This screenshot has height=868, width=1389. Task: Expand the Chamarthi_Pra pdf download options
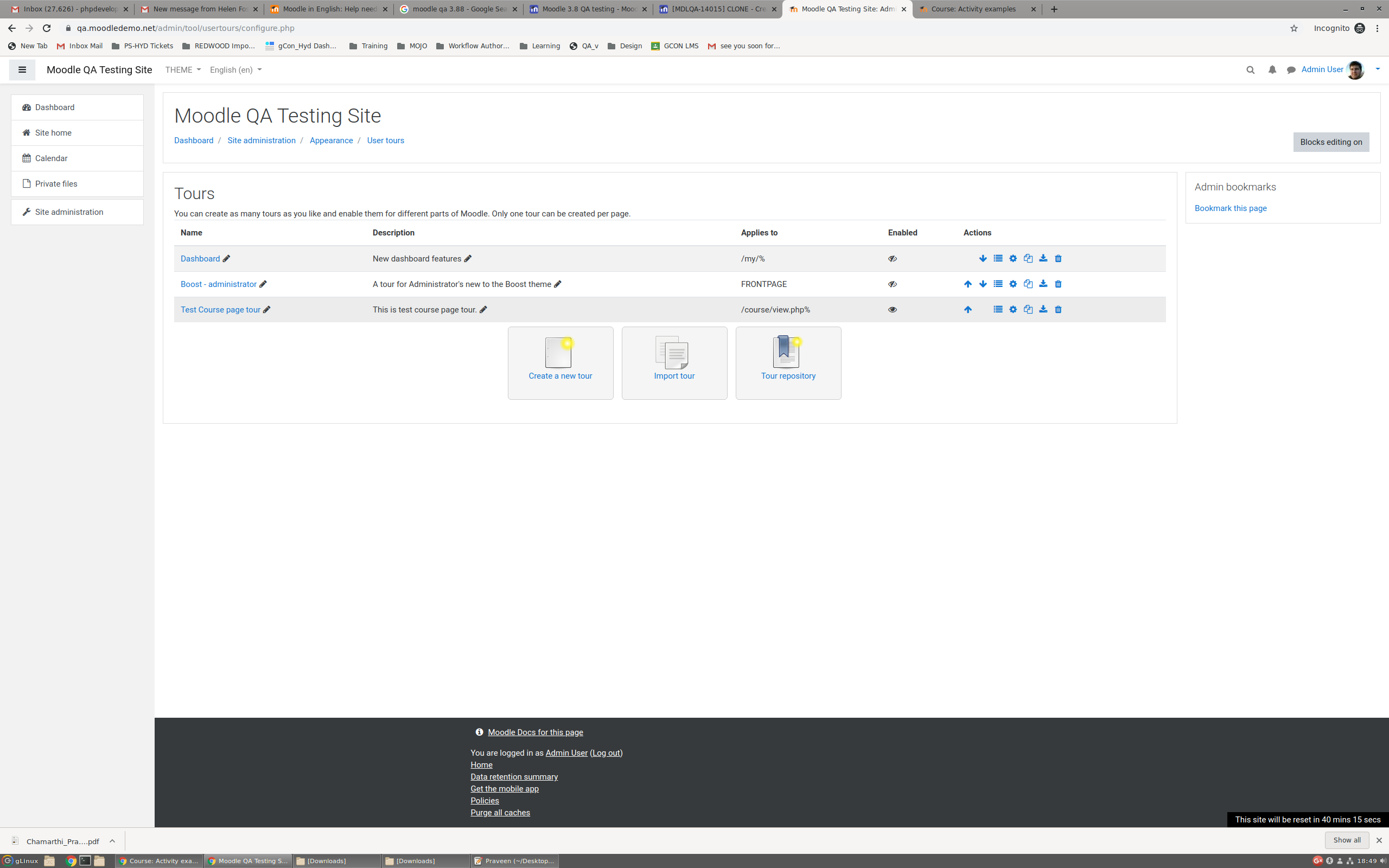(112, 841)
